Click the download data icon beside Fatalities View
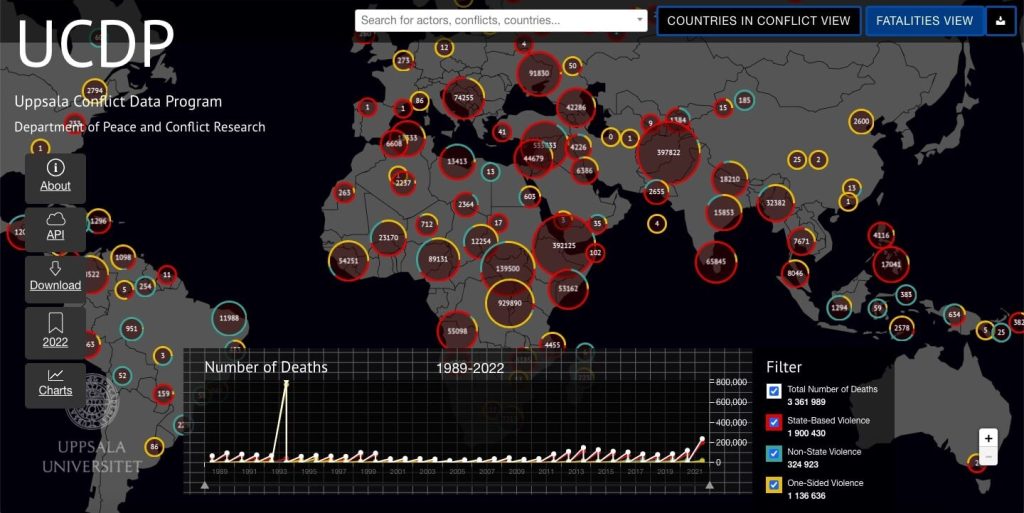 tap(1000, 21)
